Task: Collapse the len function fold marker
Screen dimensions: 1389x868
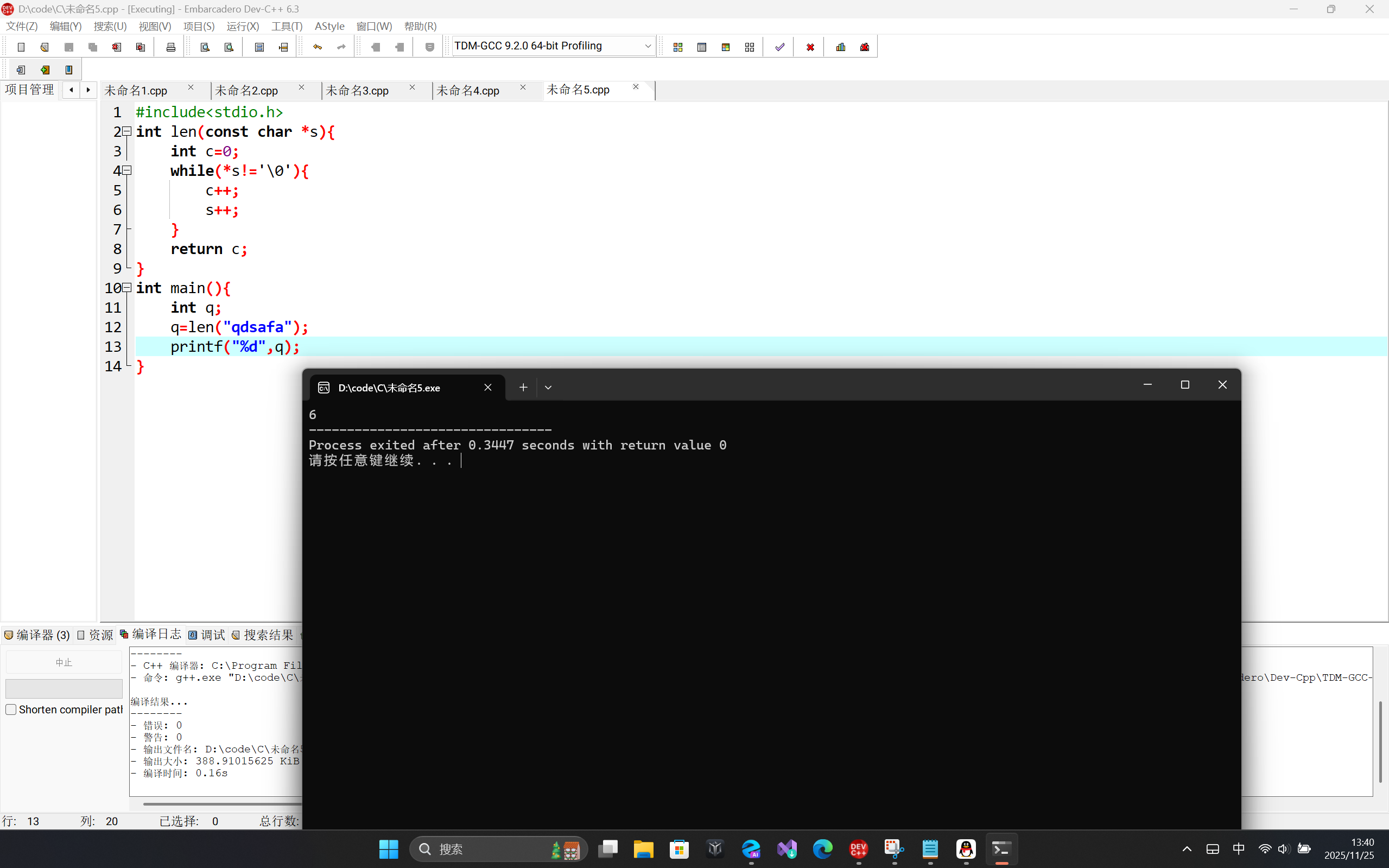Action: (128, 131)
